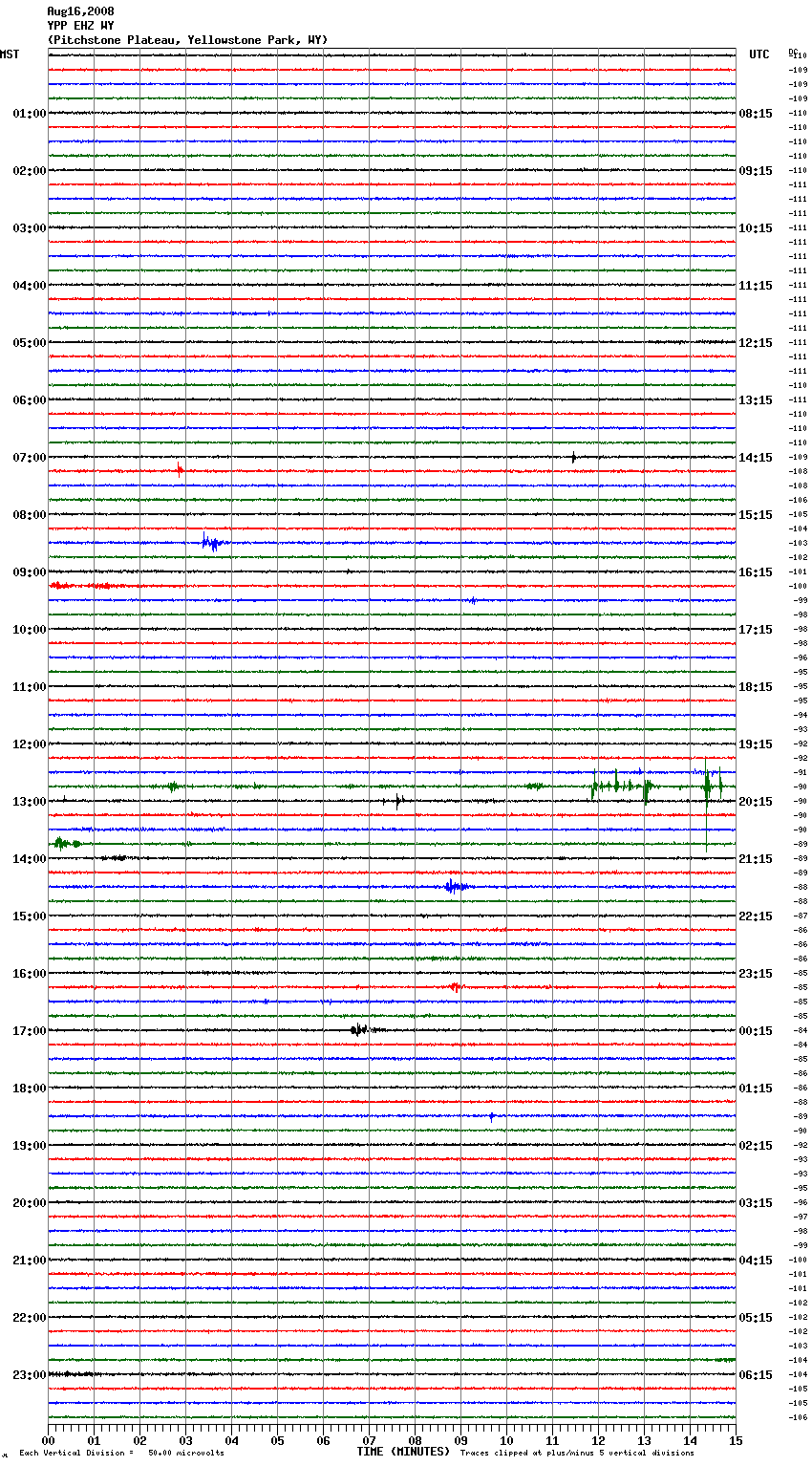Click the "00:15" UTC time label
This screenshot has width=812, height=1466.
coord(756,1031)
